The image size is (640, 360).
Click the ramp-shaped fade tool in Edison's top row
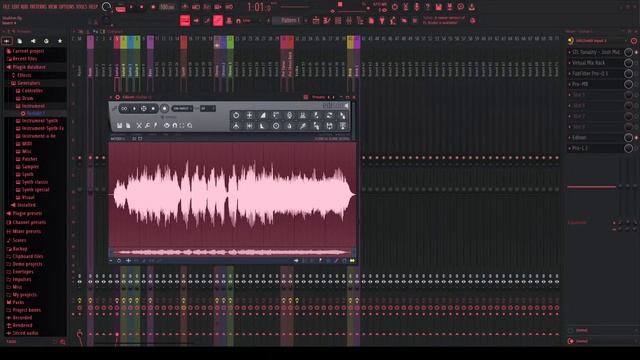click(x=263, y=116)
